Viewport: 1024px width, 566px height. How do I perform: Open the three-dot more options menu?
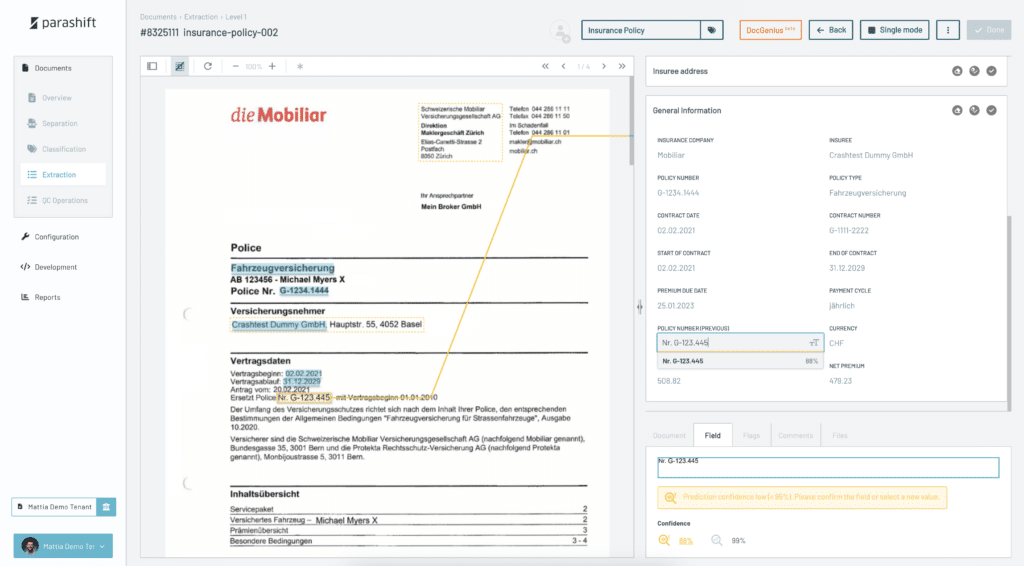click(x=947, y=30)
